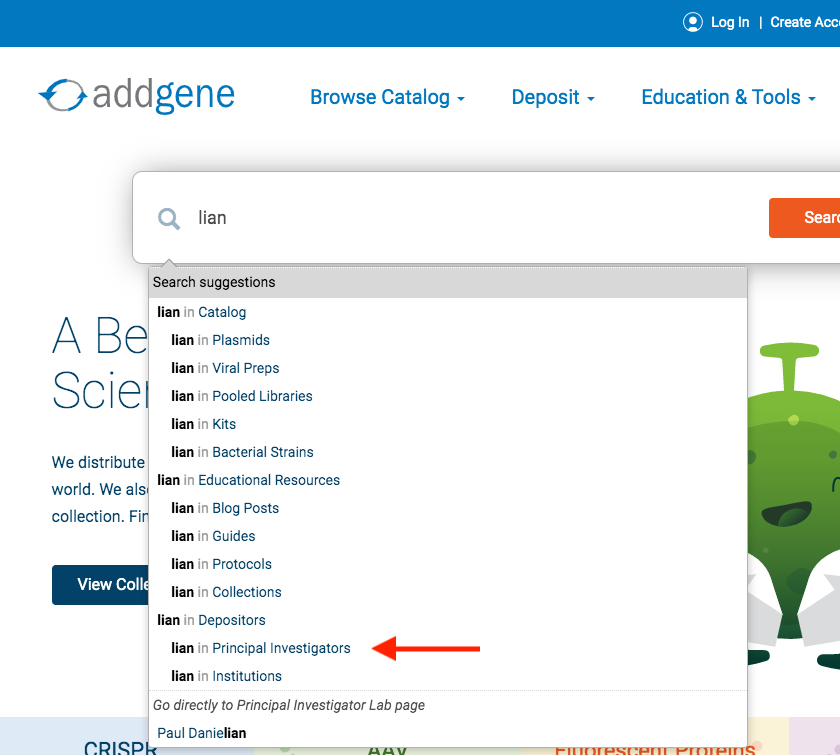
Task: Click the Addgene logo
Action: [x=137, y=95]
